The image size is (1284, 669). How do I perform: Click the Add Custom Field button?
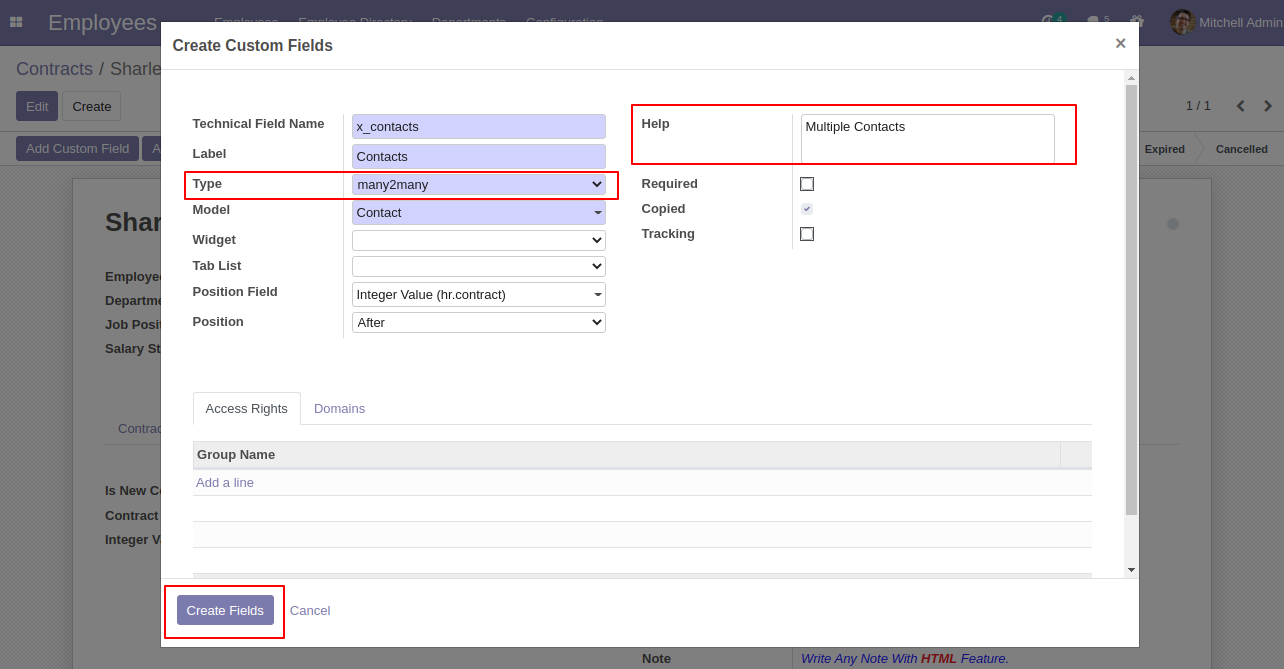click(77, 148)
